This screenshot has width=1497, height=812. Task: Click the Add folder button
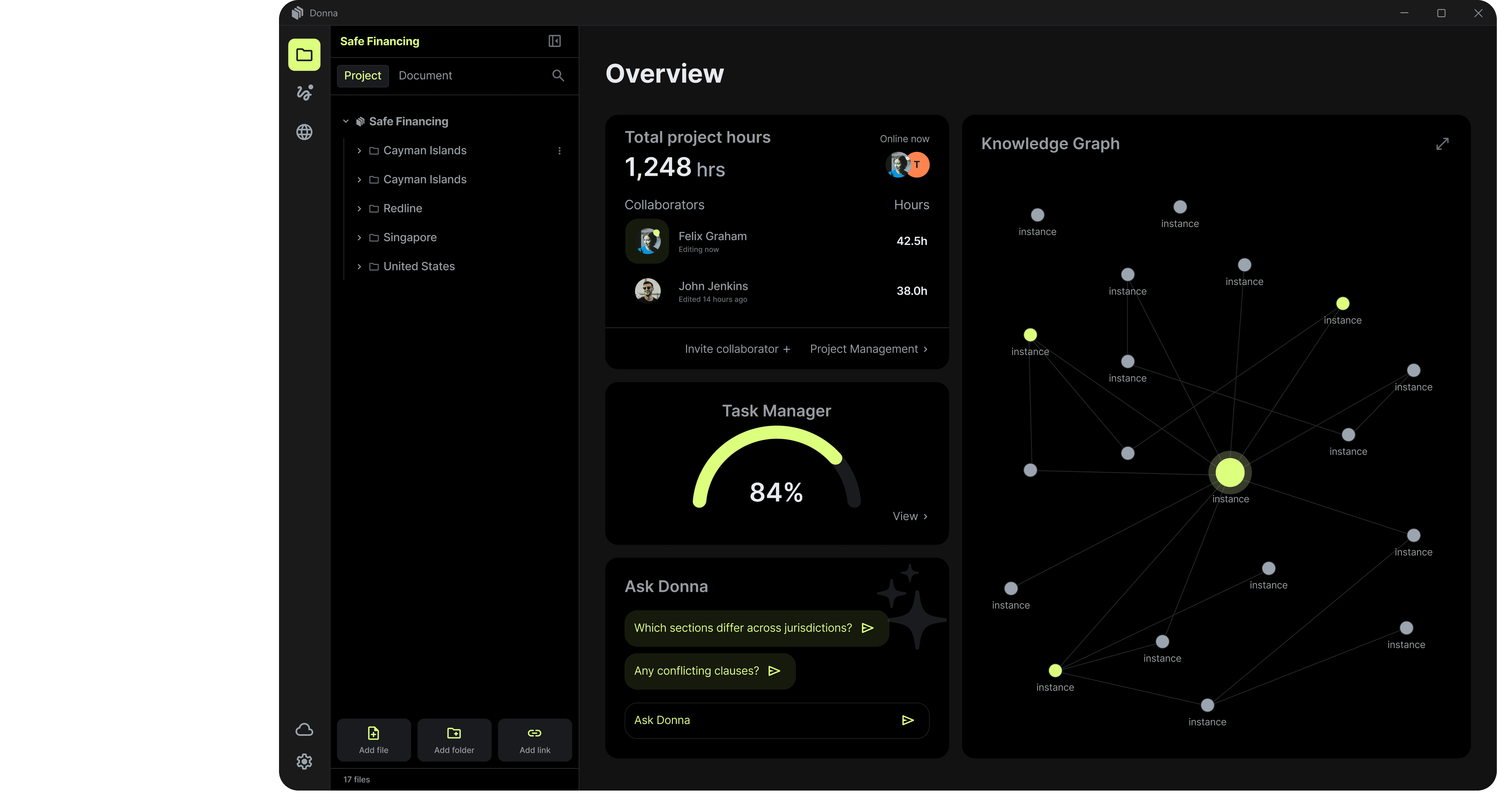[454, 739]
